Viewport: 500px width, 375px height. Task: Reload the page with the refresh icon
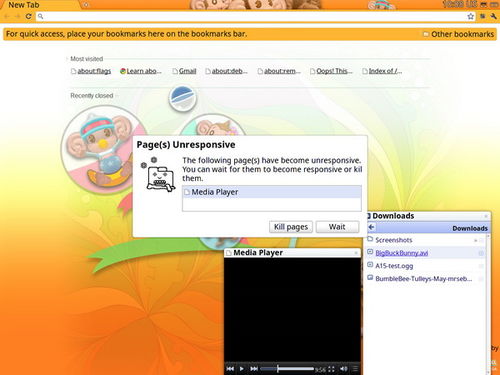pos(29,16)
